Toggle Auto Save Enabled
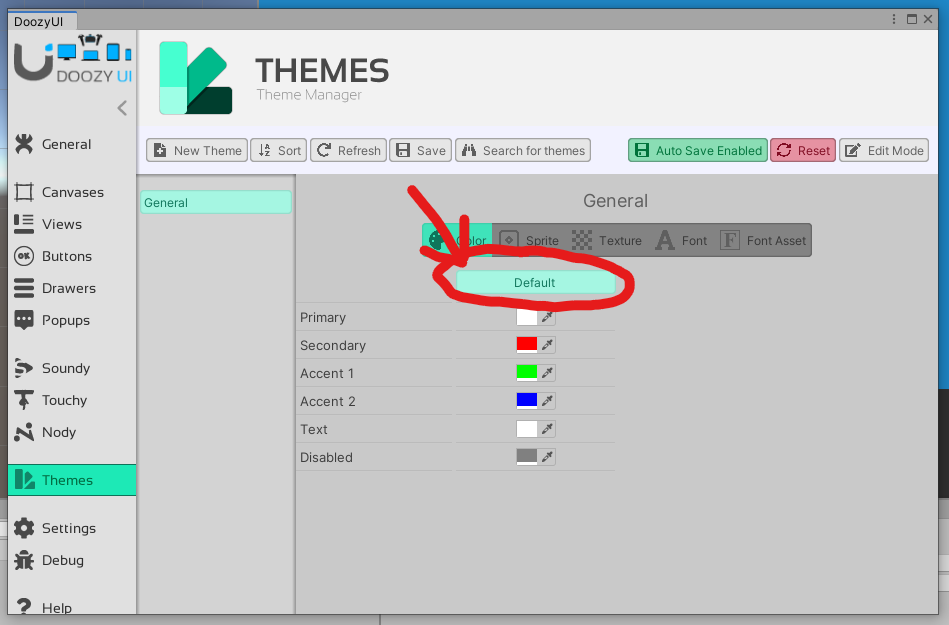The width and height of the screenshot is (949, 625). (698, 151)
